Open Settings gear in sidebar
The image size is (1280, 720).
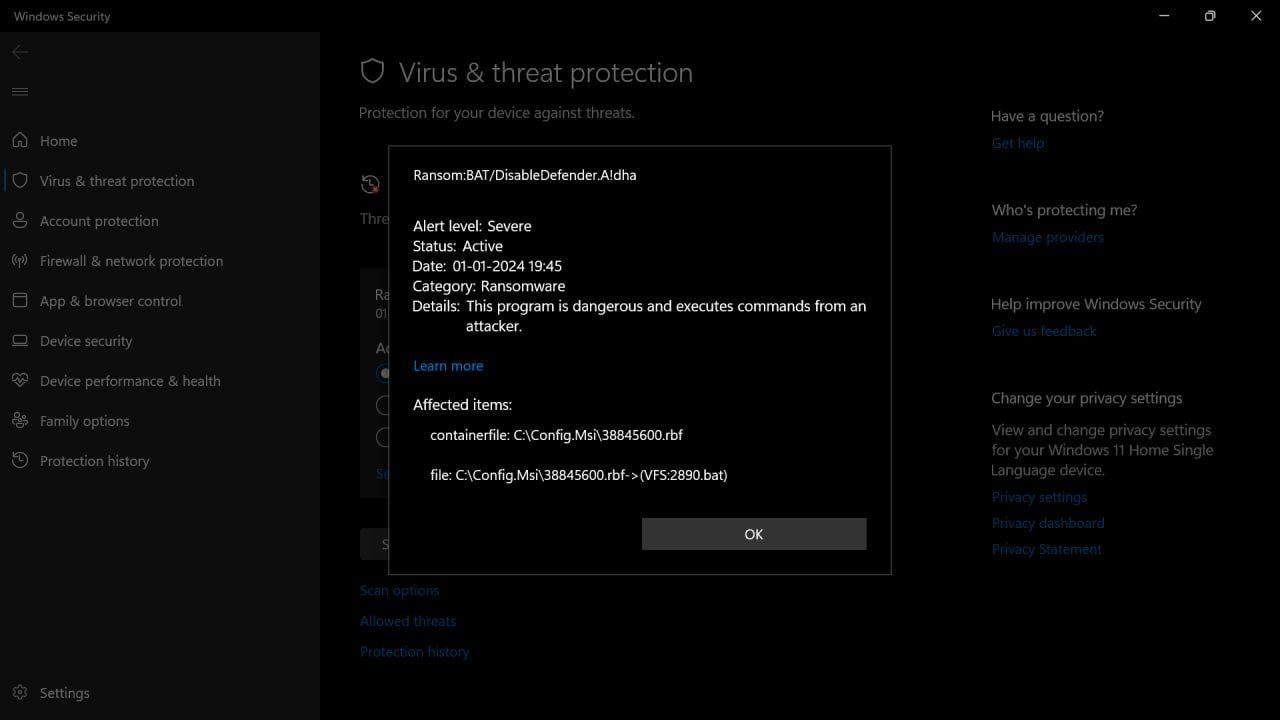click(x=20, y=693)
